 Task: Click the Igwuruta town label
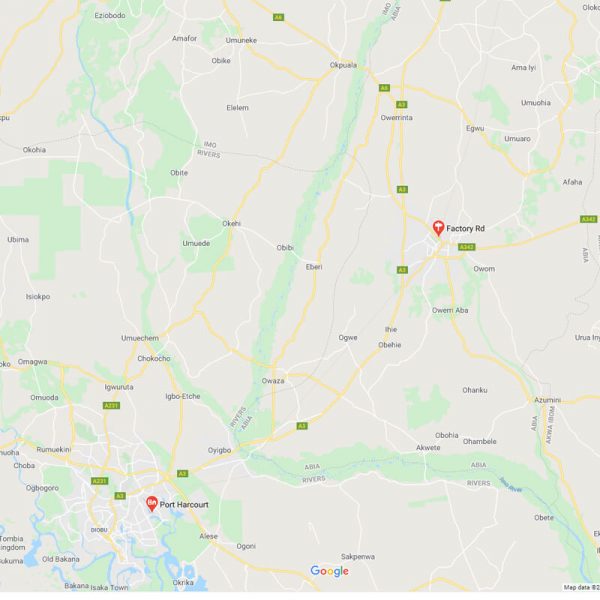tap(119, 387)
